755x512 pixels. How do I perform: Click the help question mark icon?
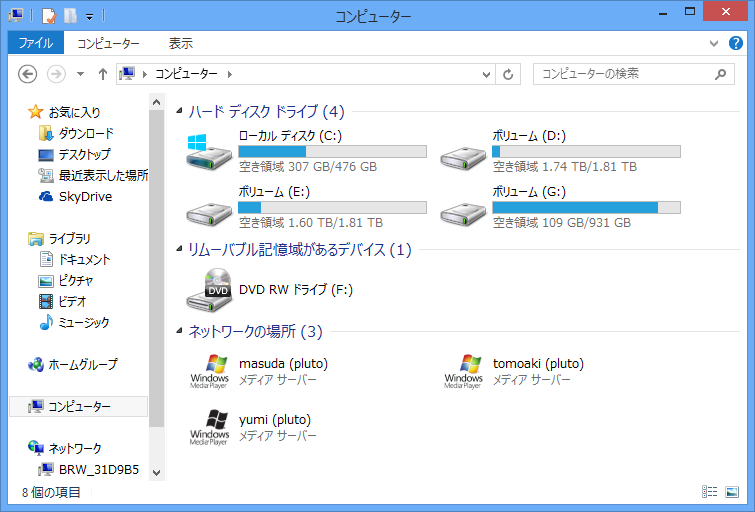737,44
